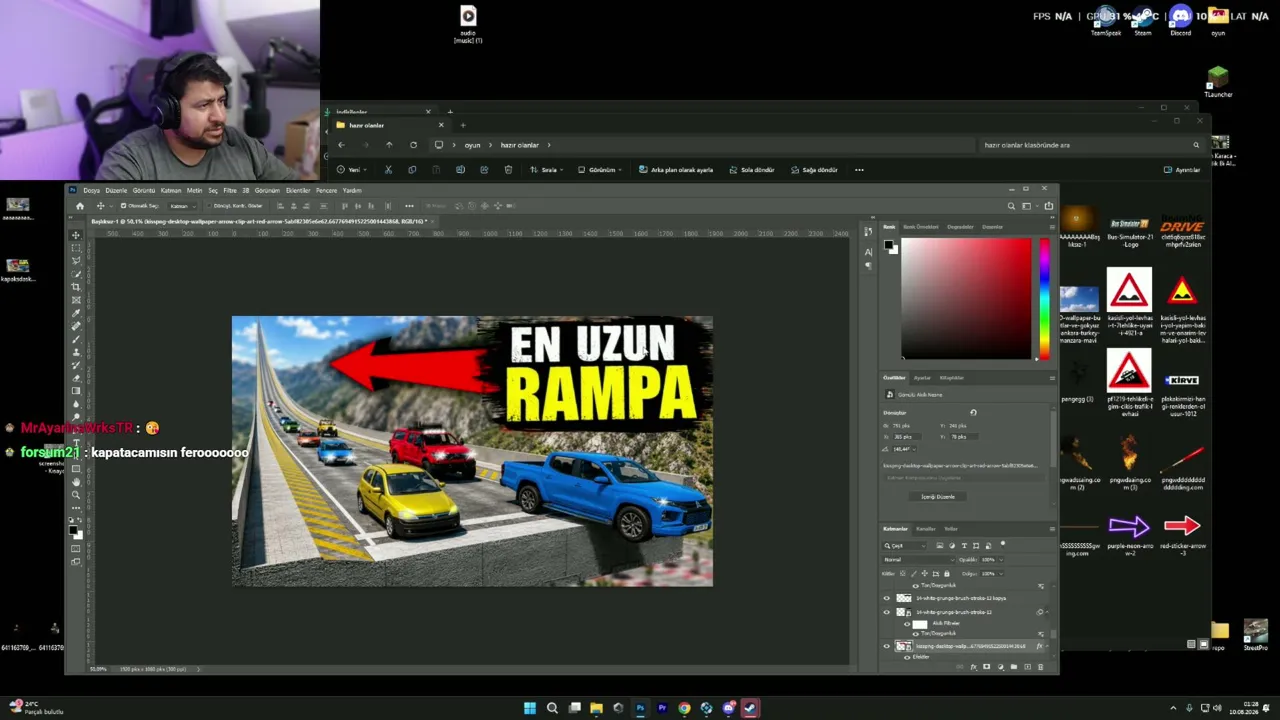Toggle Akıllı Filtreler visibility eye
Screen dimensions: 1280x720
907,624
